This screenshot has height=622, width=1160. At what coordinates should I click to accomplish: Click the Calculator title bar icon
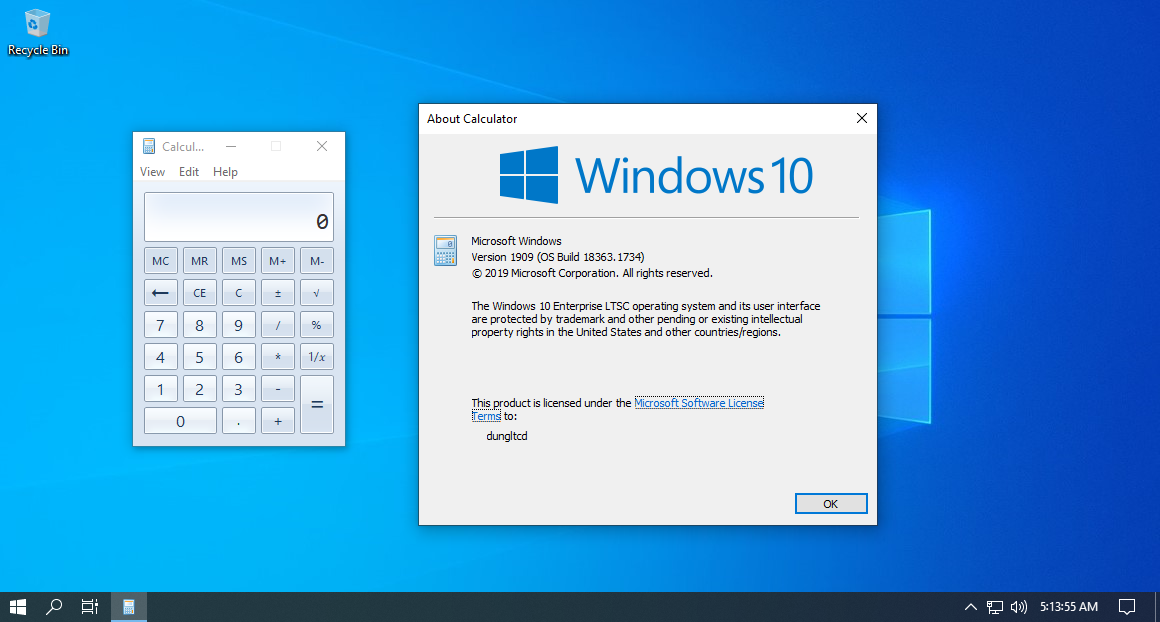click(149, 146)
